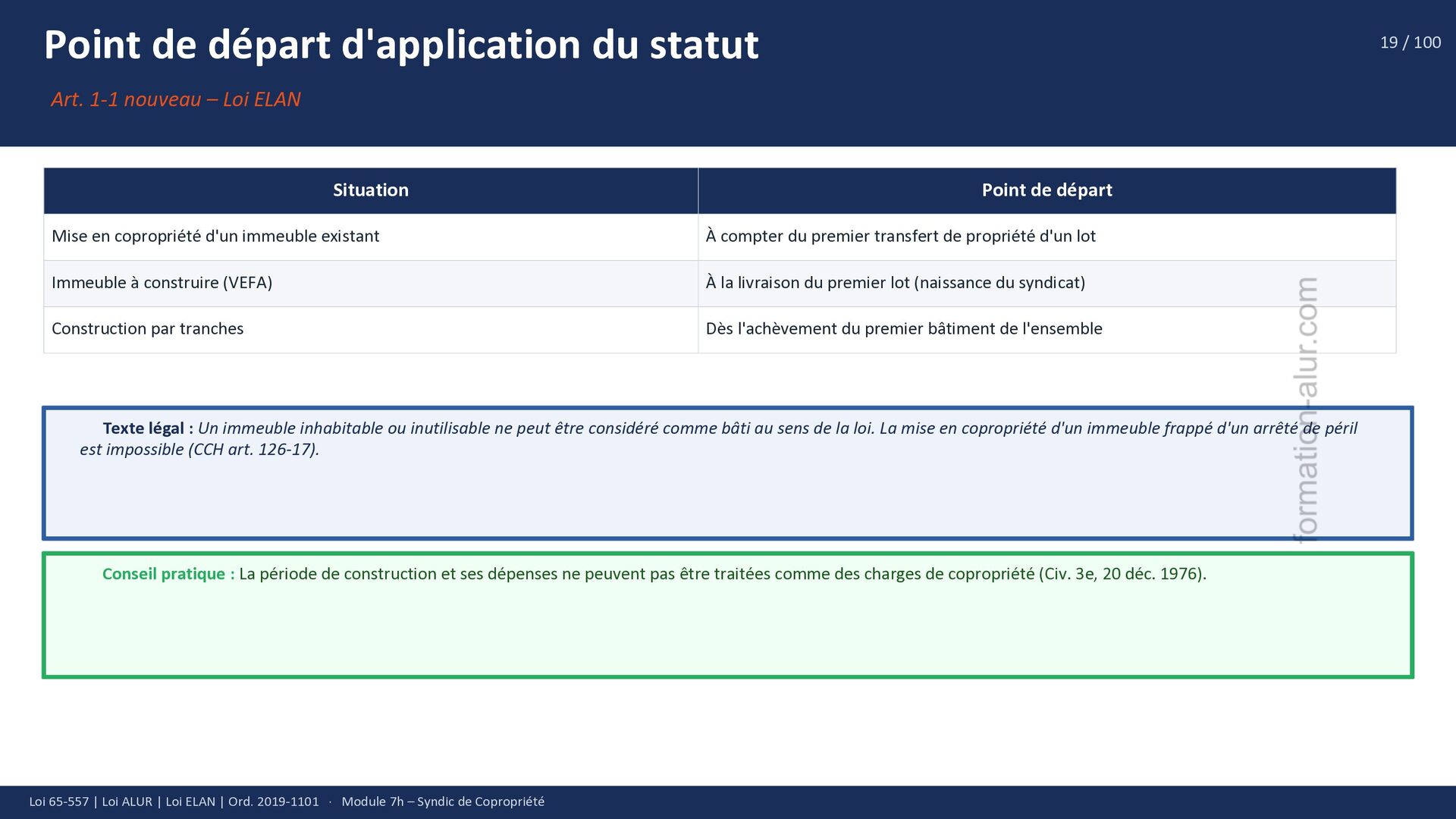Click the subtitle 'Art. 1-1 nouveau – Loi ELAN'
Screen dimensions: 1456x819
tap(176, 99)
